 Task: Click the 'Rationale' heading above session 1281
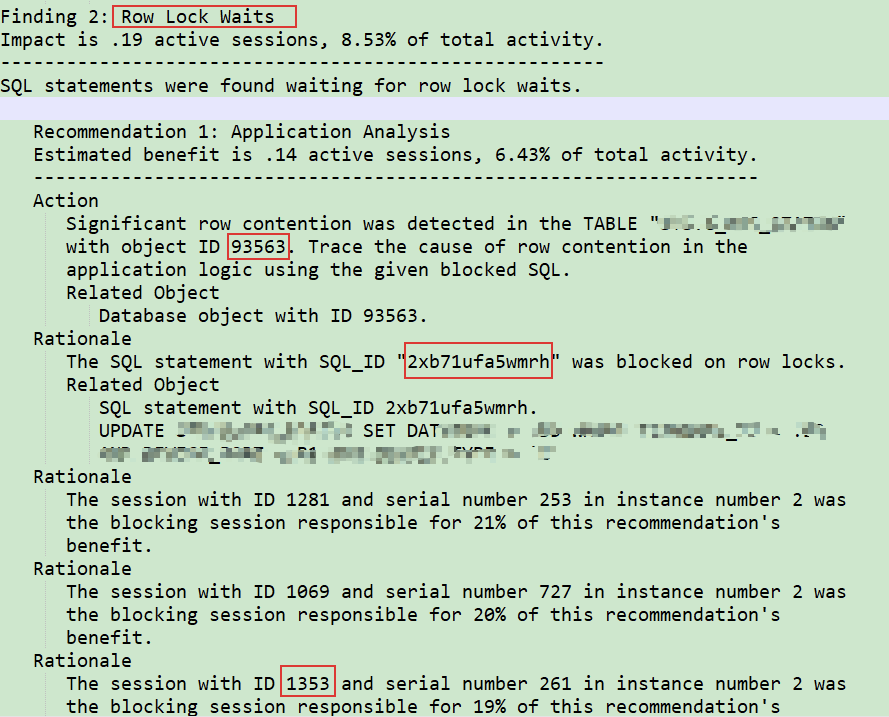coord(82,477)
